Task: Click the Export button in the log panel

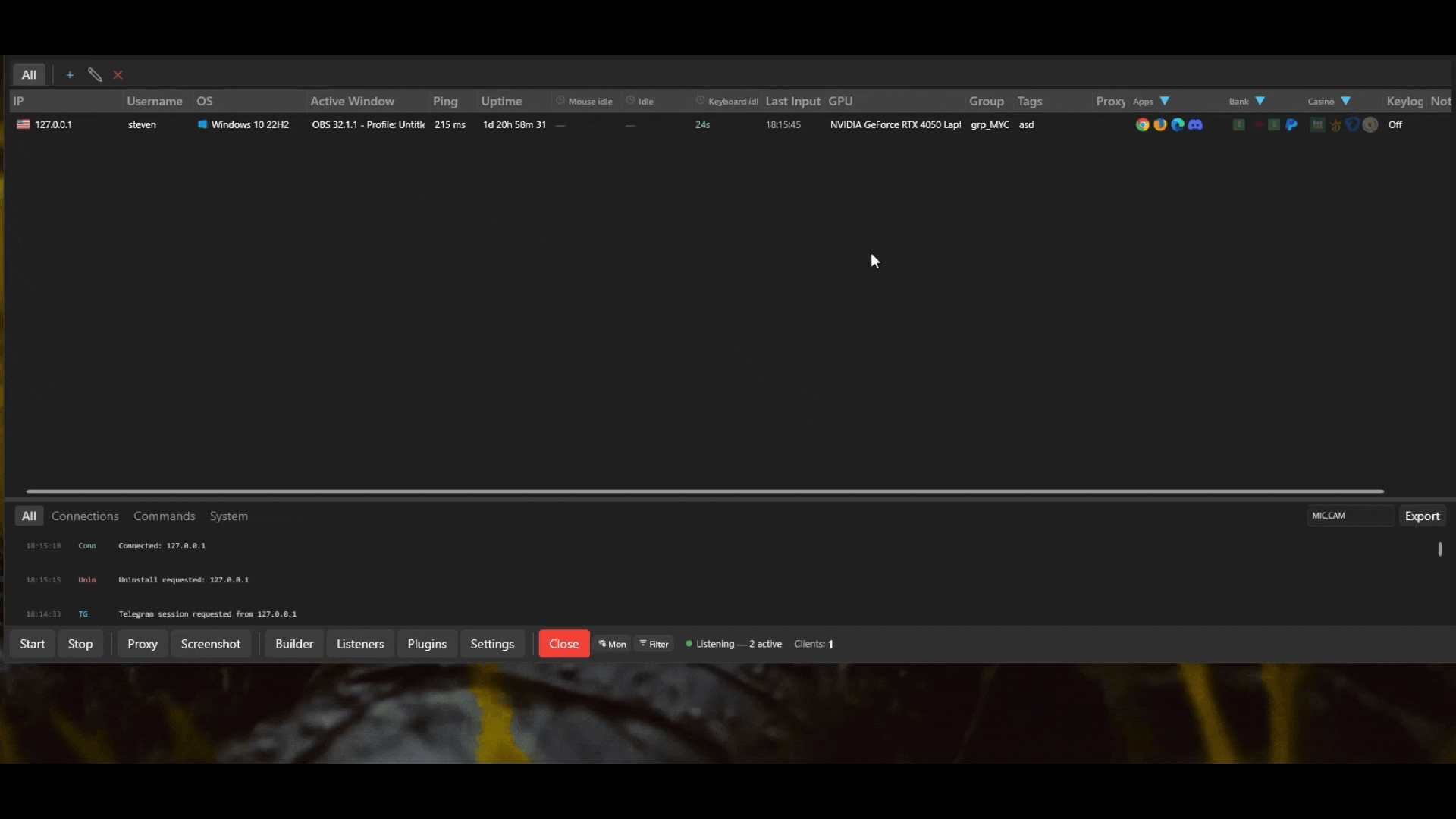Action: click(x=1422, y=516)
